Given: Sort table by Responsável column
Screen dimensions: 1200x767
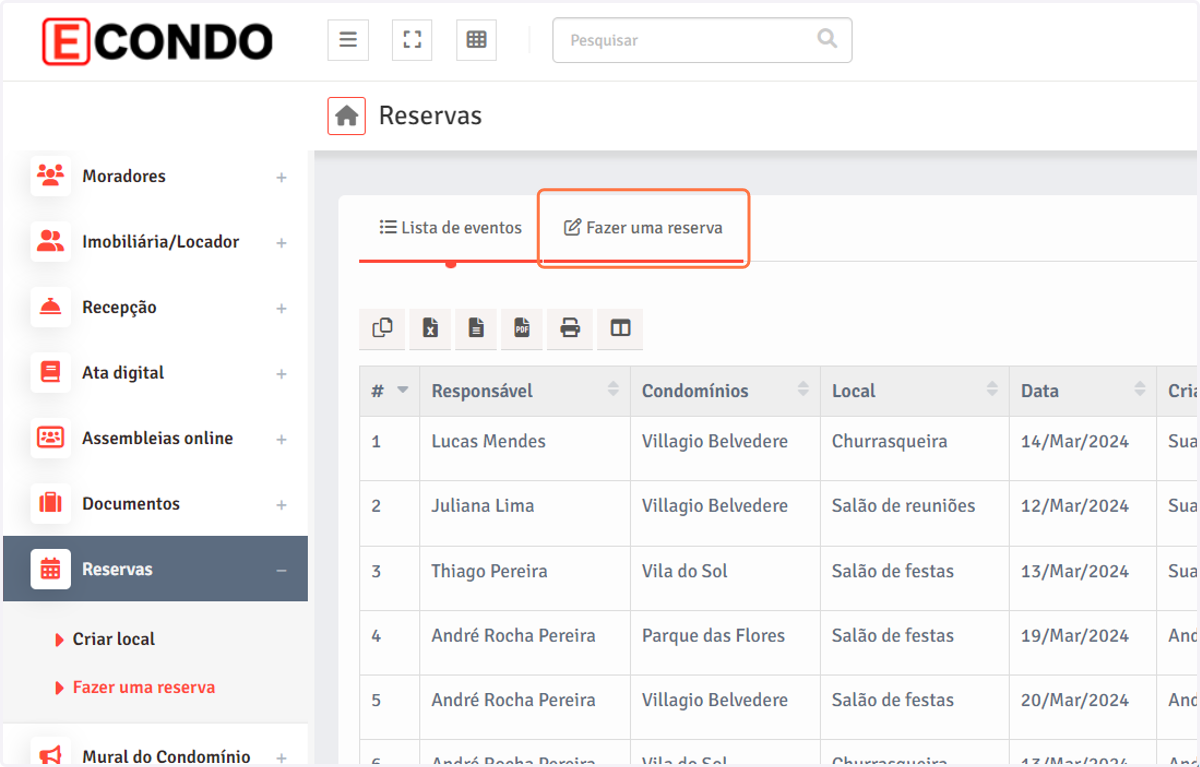Looking at the screenshot, I should 525,391.
